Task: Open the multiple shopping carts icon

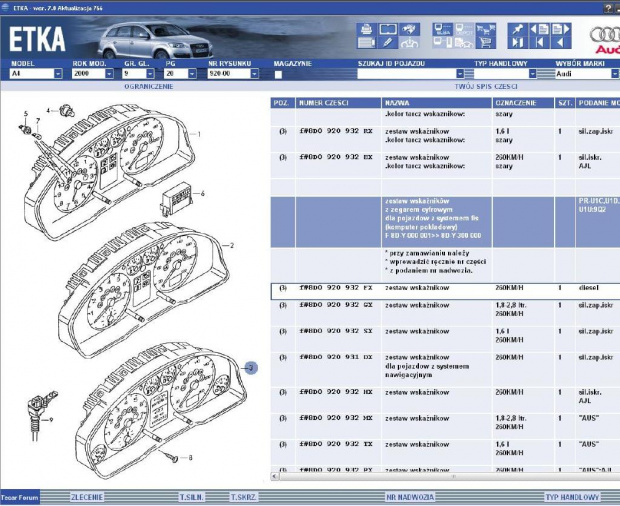Action: click(486, 29)
